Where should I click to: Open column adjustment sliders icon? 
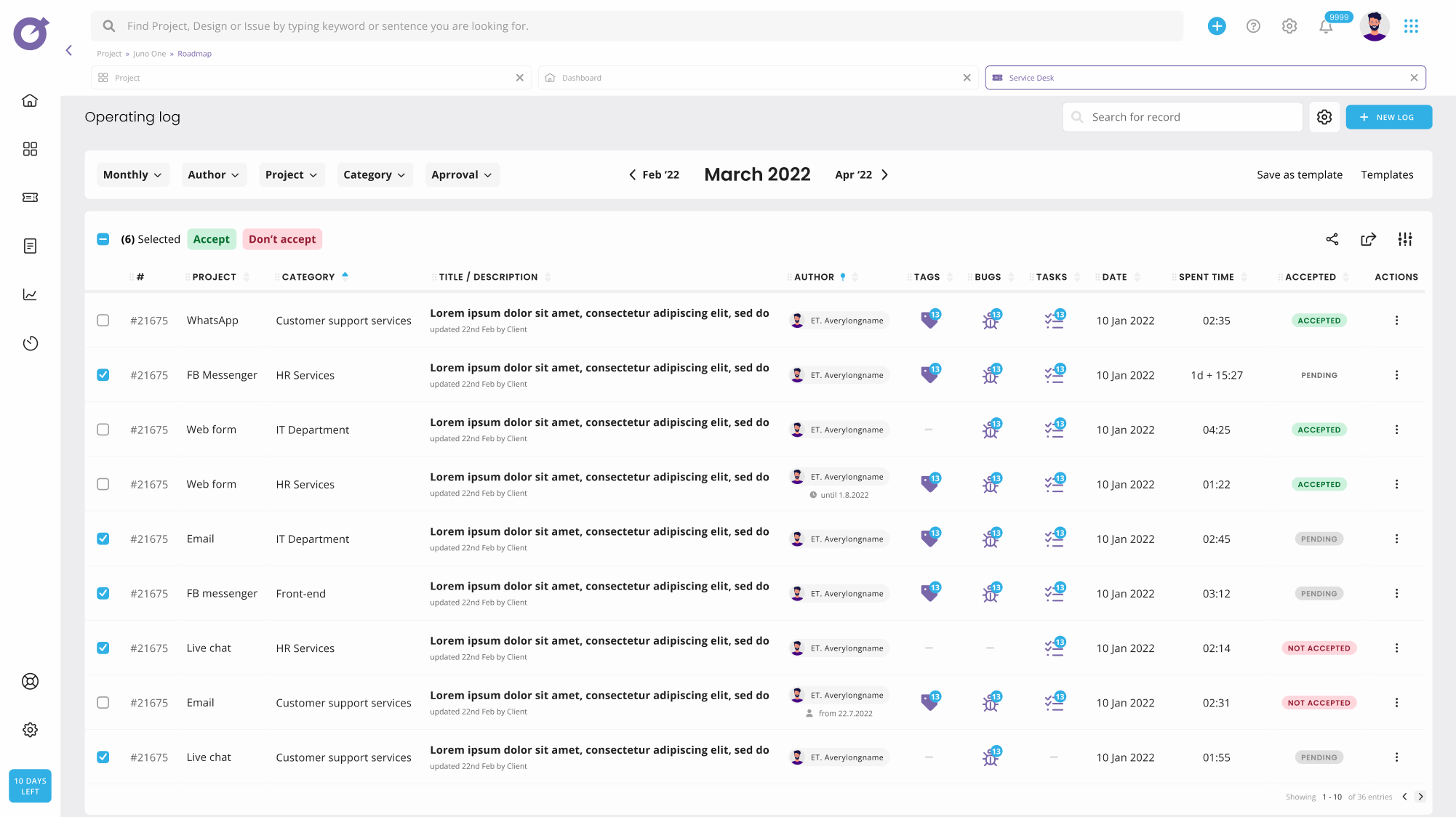1405,239
